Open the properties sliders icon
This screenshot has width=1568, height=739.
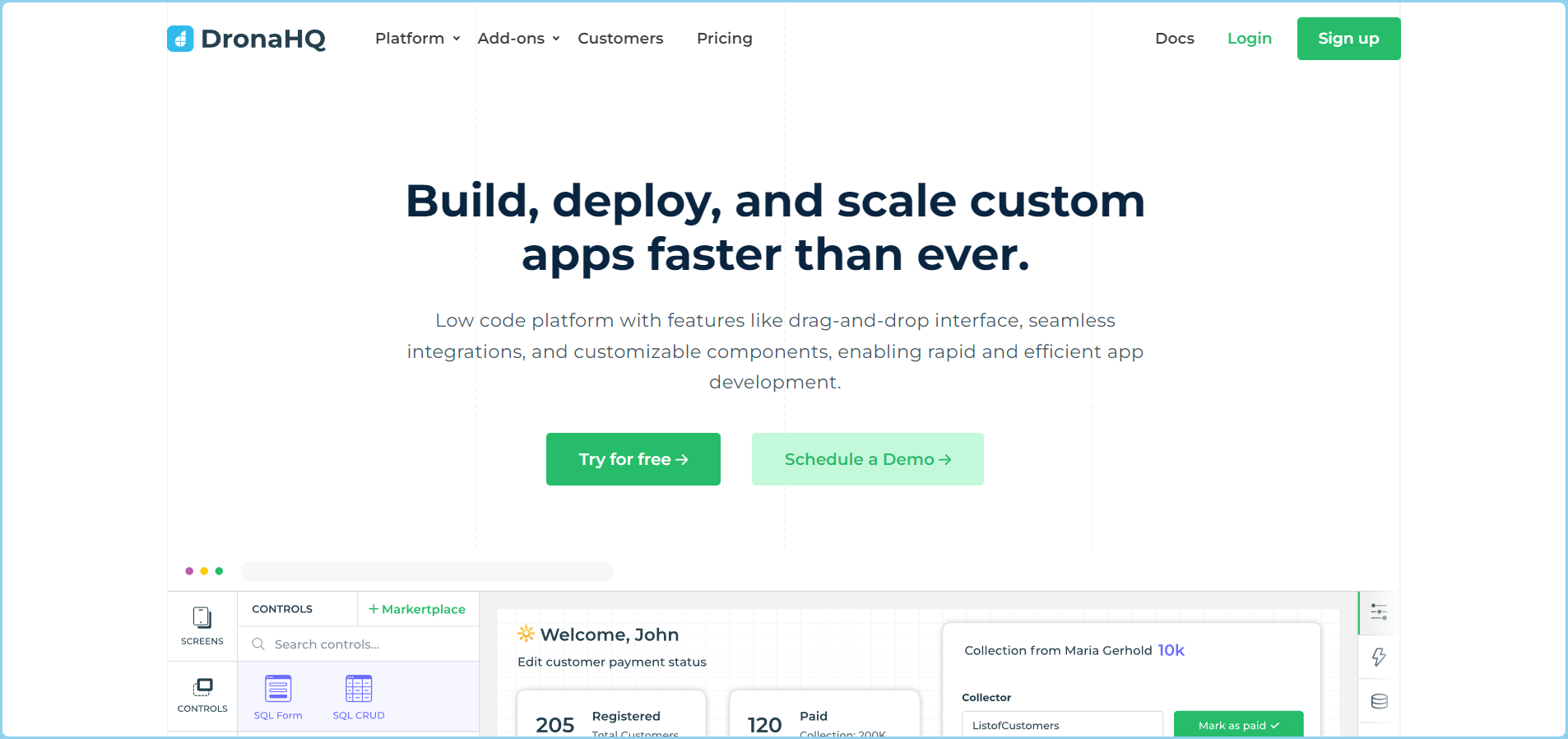coord(1379,612)
